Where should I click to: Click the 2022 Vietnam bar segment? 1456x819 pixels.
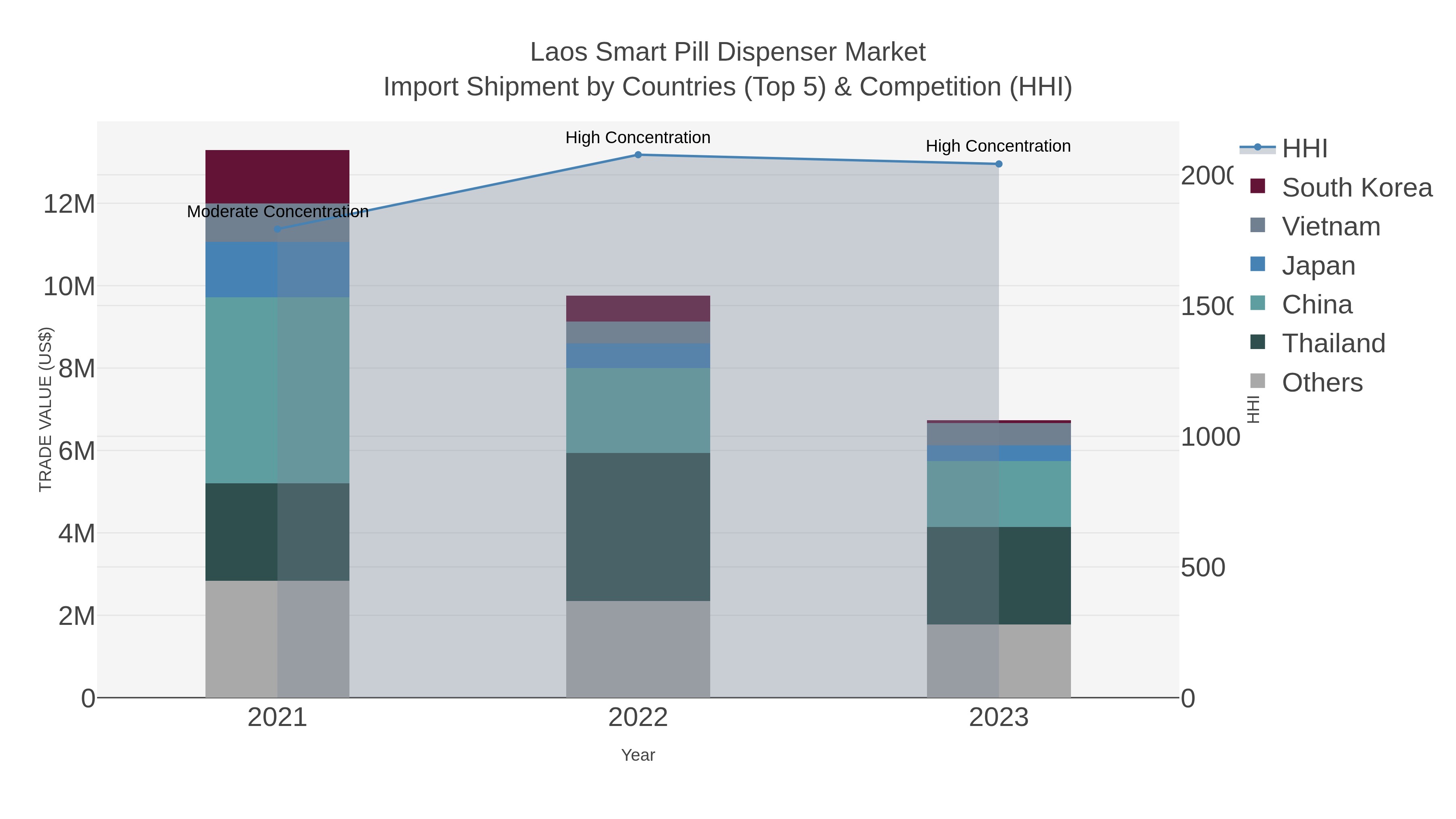(x=638, y=333)
